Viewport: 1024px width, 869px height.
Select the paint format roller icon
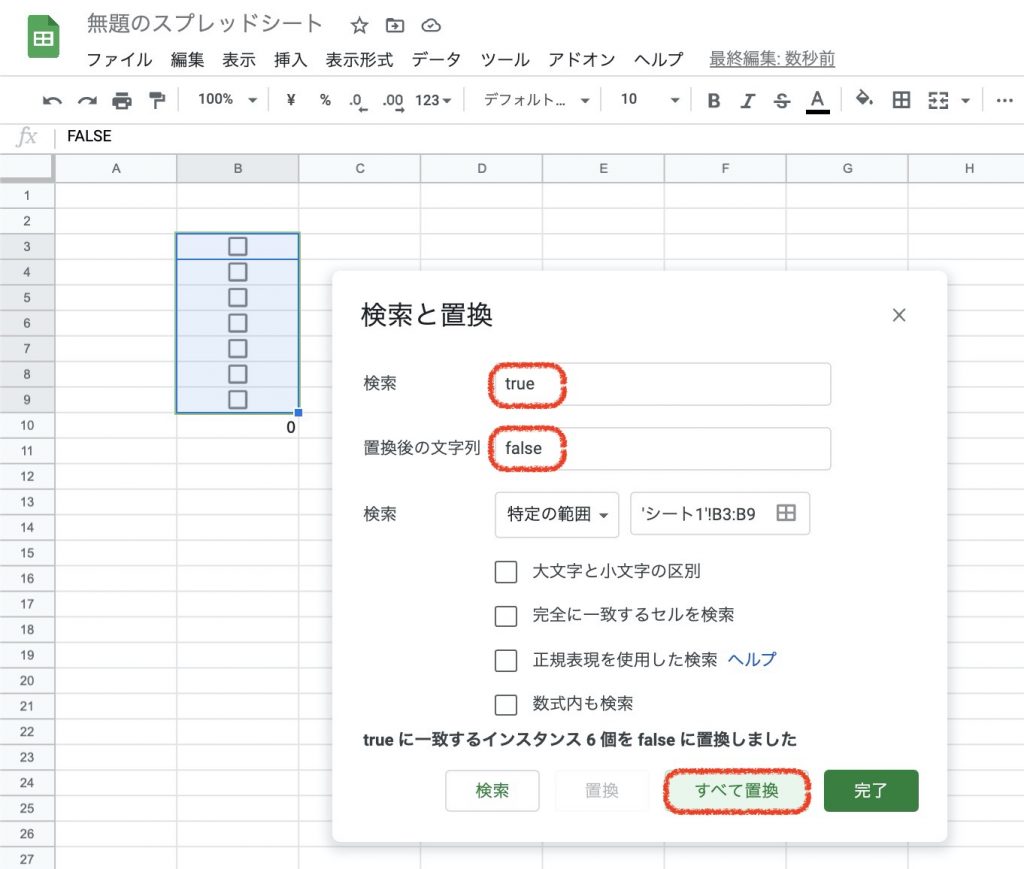[x=157, y=100]
